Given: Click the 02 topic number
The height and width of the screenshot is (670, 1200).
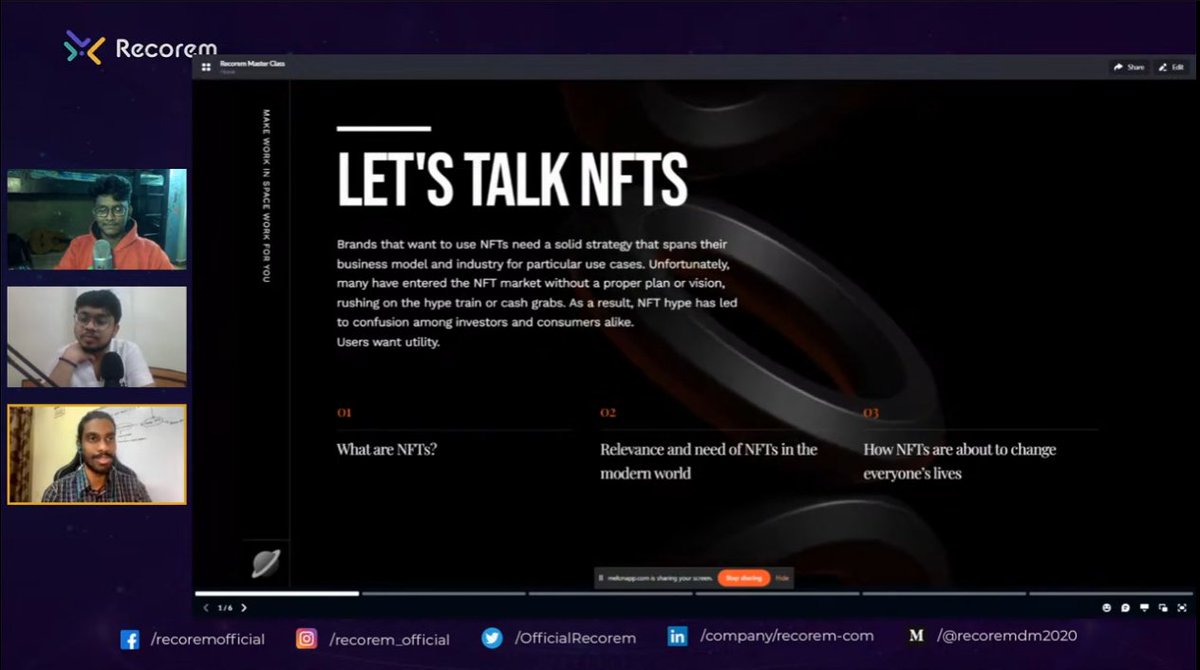Looking at the screenshot, I should [608, 412].
